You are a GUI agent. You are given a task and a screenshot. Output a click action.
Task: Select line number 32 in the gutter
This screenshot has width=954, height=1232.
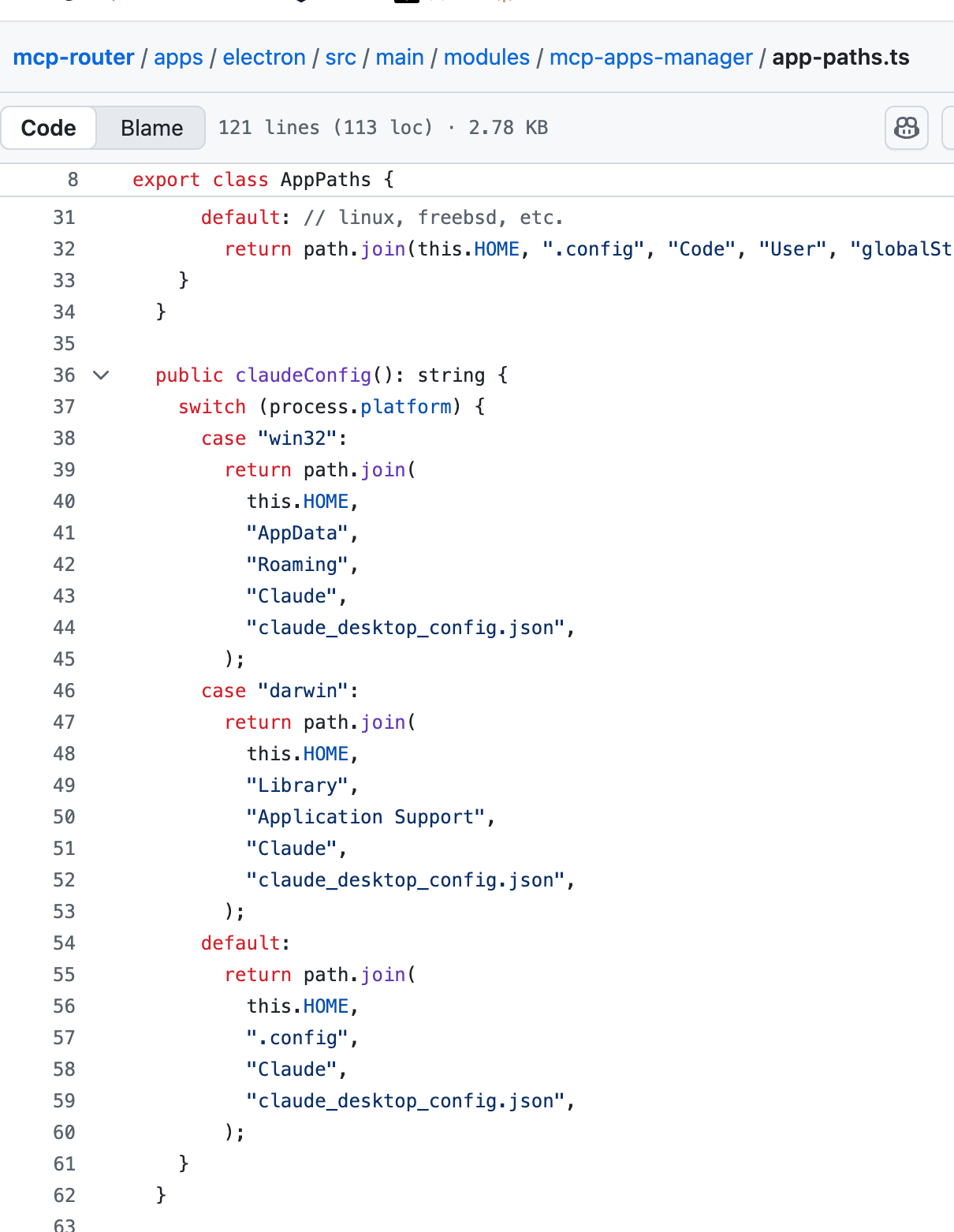pos(65,249)
